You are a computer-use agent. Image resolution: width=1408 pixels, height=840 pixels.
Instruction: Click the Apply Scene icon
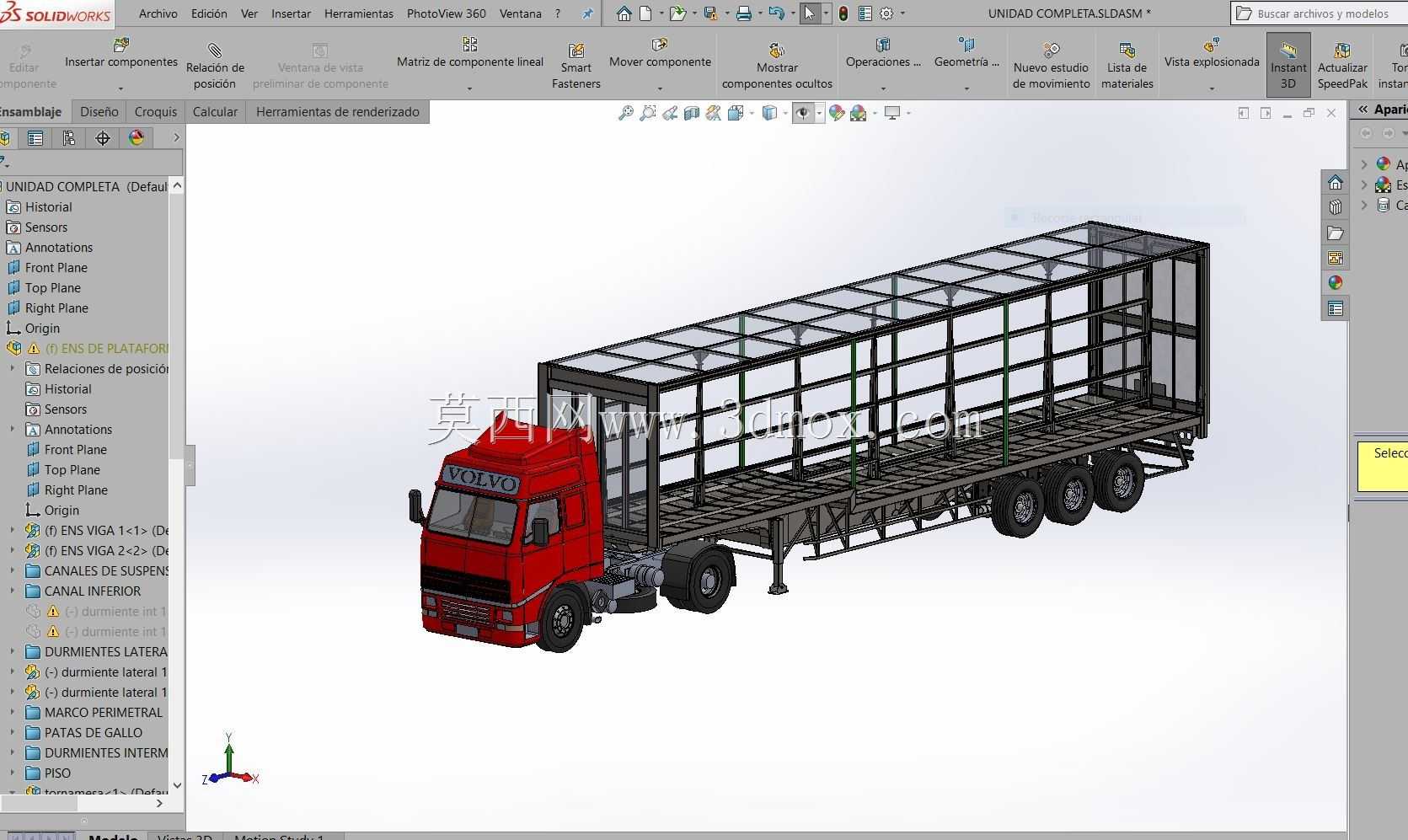coord(859,113)
